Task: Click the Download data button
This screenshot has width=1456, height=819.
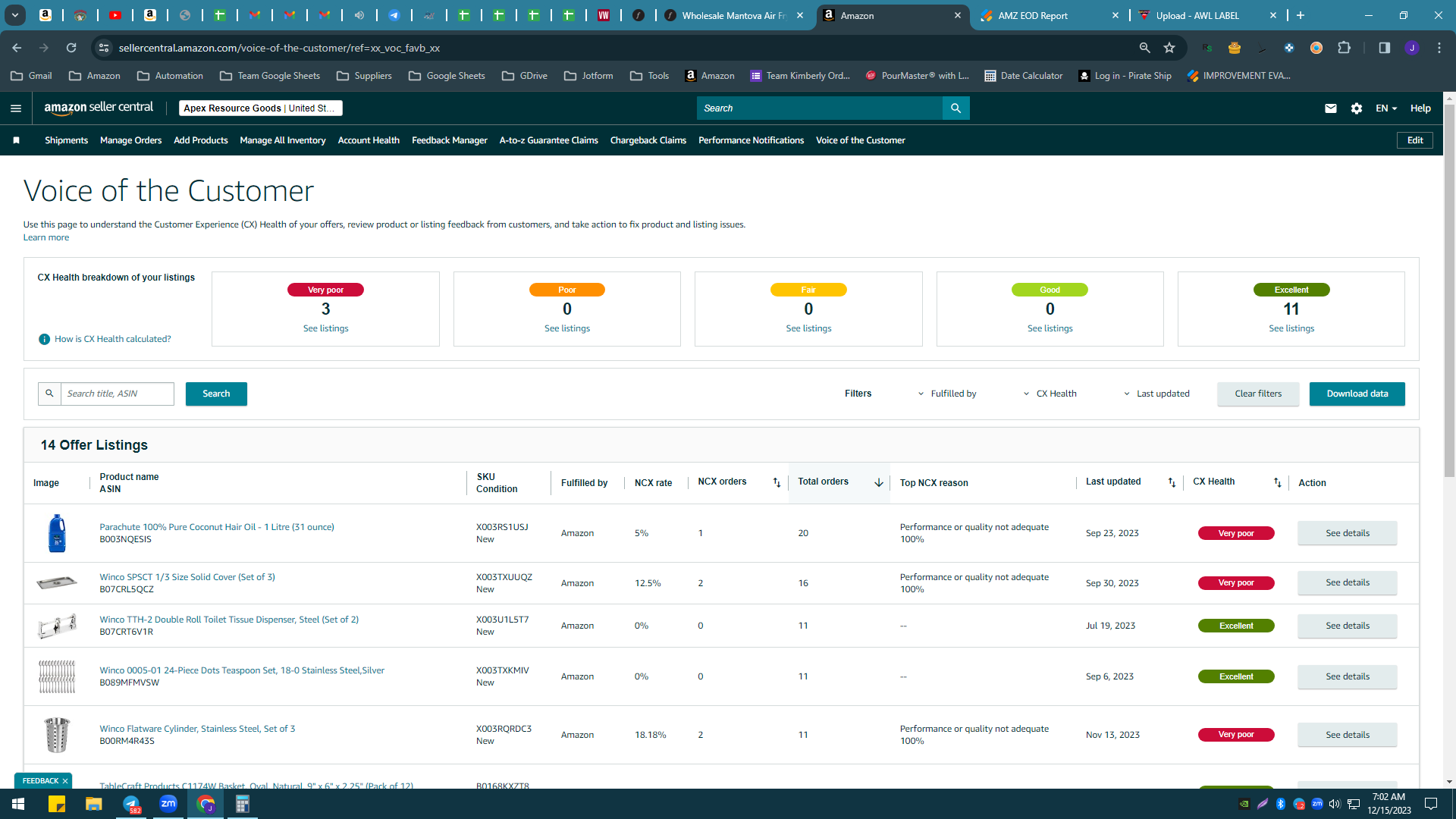Action: 1357,394
